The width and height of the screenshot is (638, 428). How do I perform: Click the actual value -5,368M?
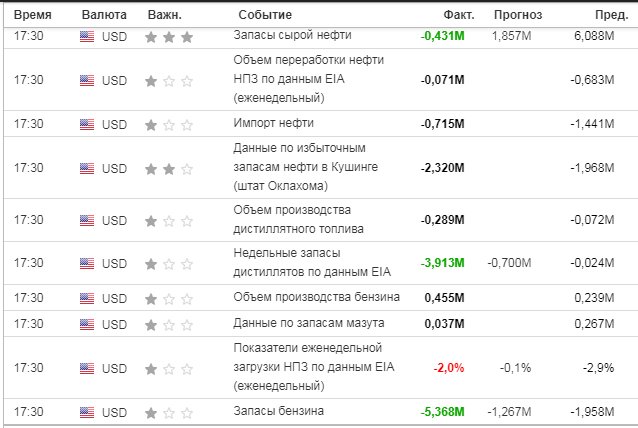[x=442, y=412]
